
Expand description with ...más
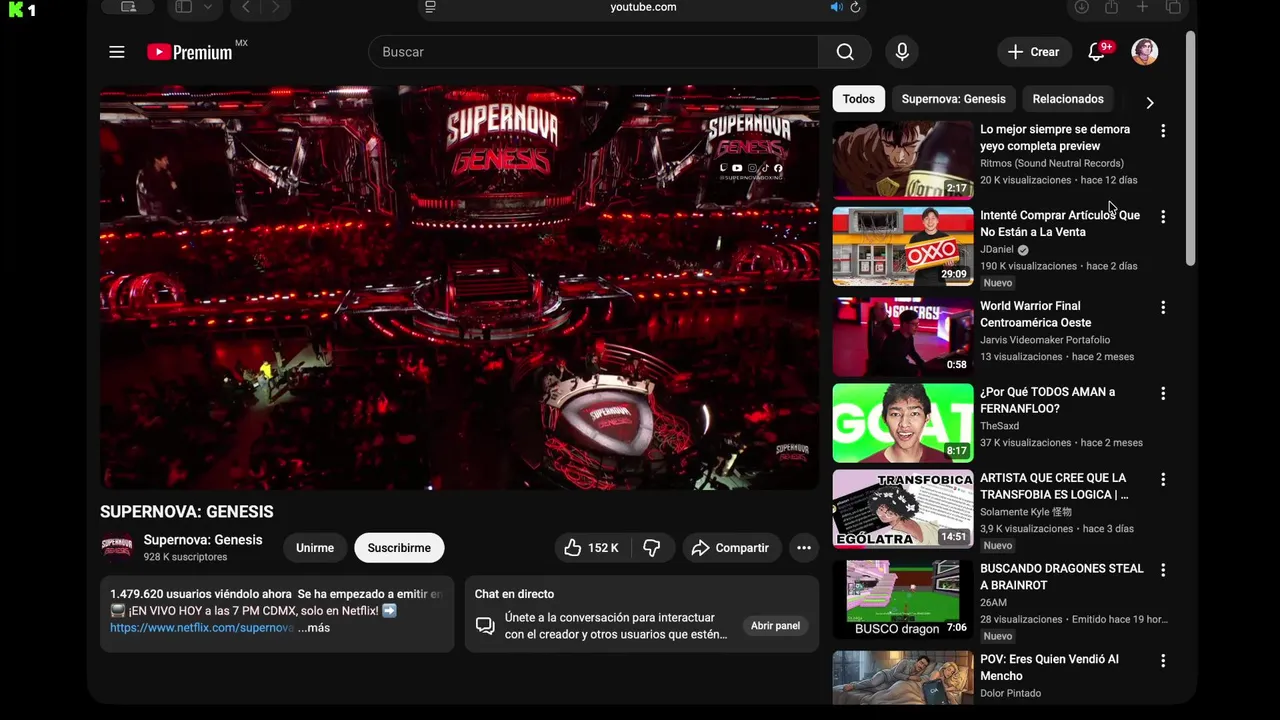[x=313, y=628]
